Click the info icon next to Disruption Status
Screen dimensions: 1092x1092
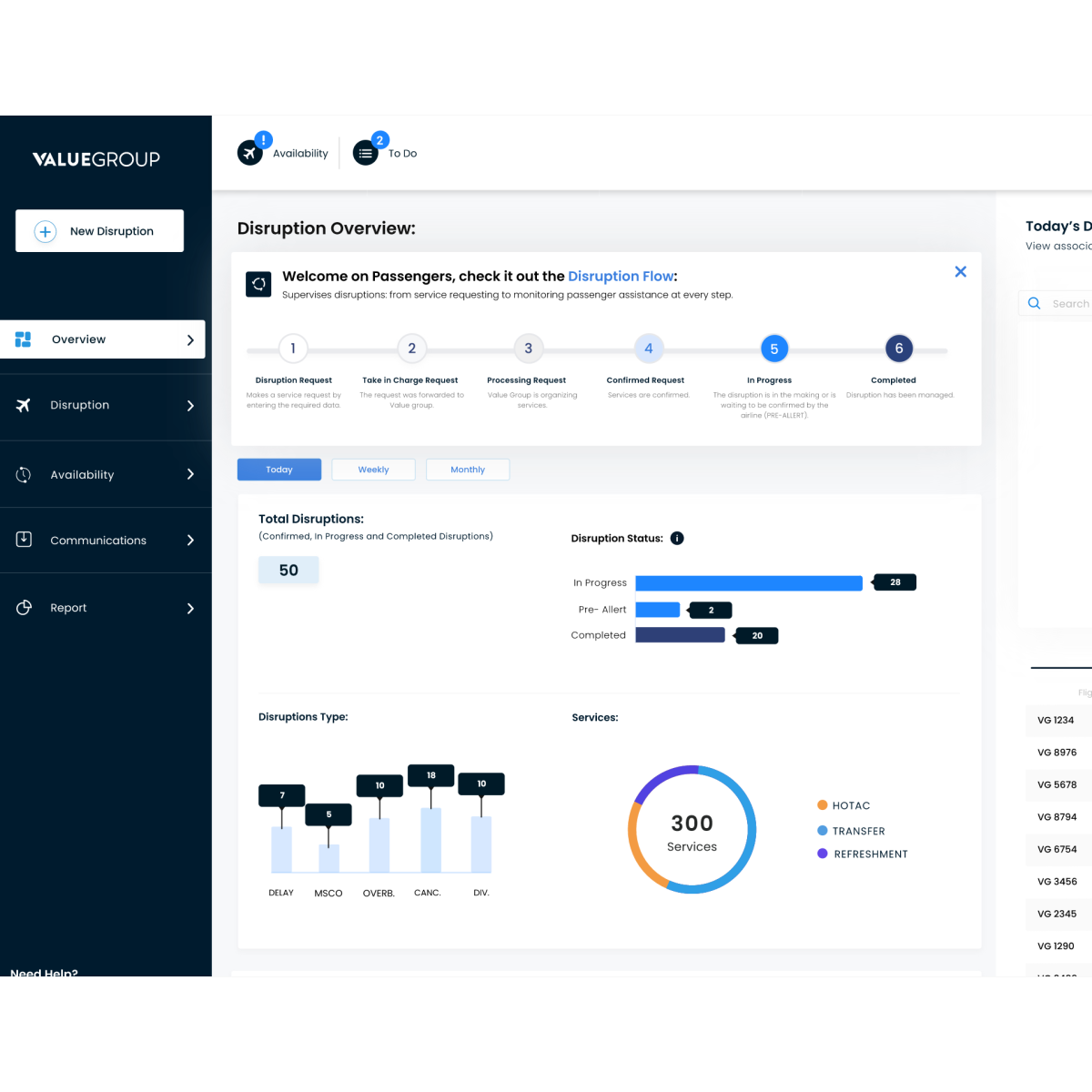[x=677, y=538]
